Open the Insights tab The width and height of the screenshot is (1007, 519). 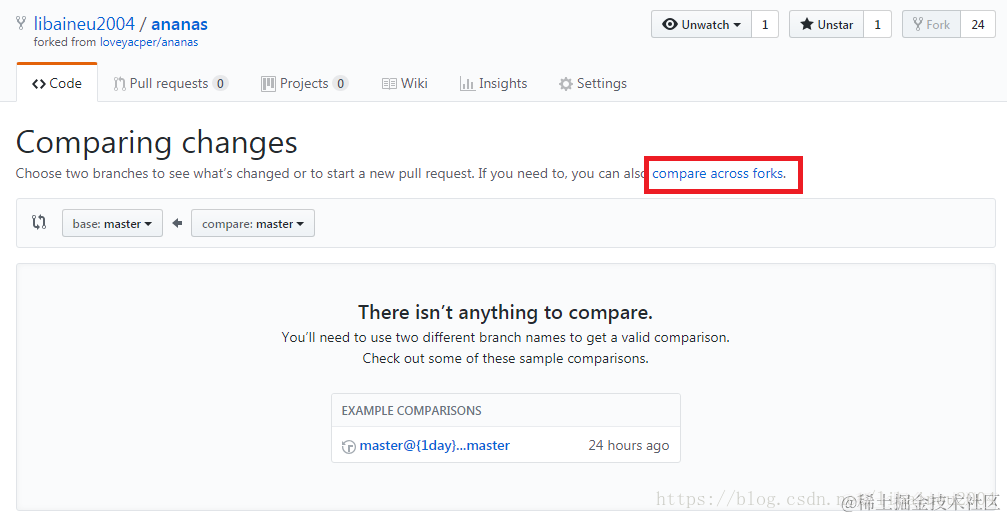493,84
